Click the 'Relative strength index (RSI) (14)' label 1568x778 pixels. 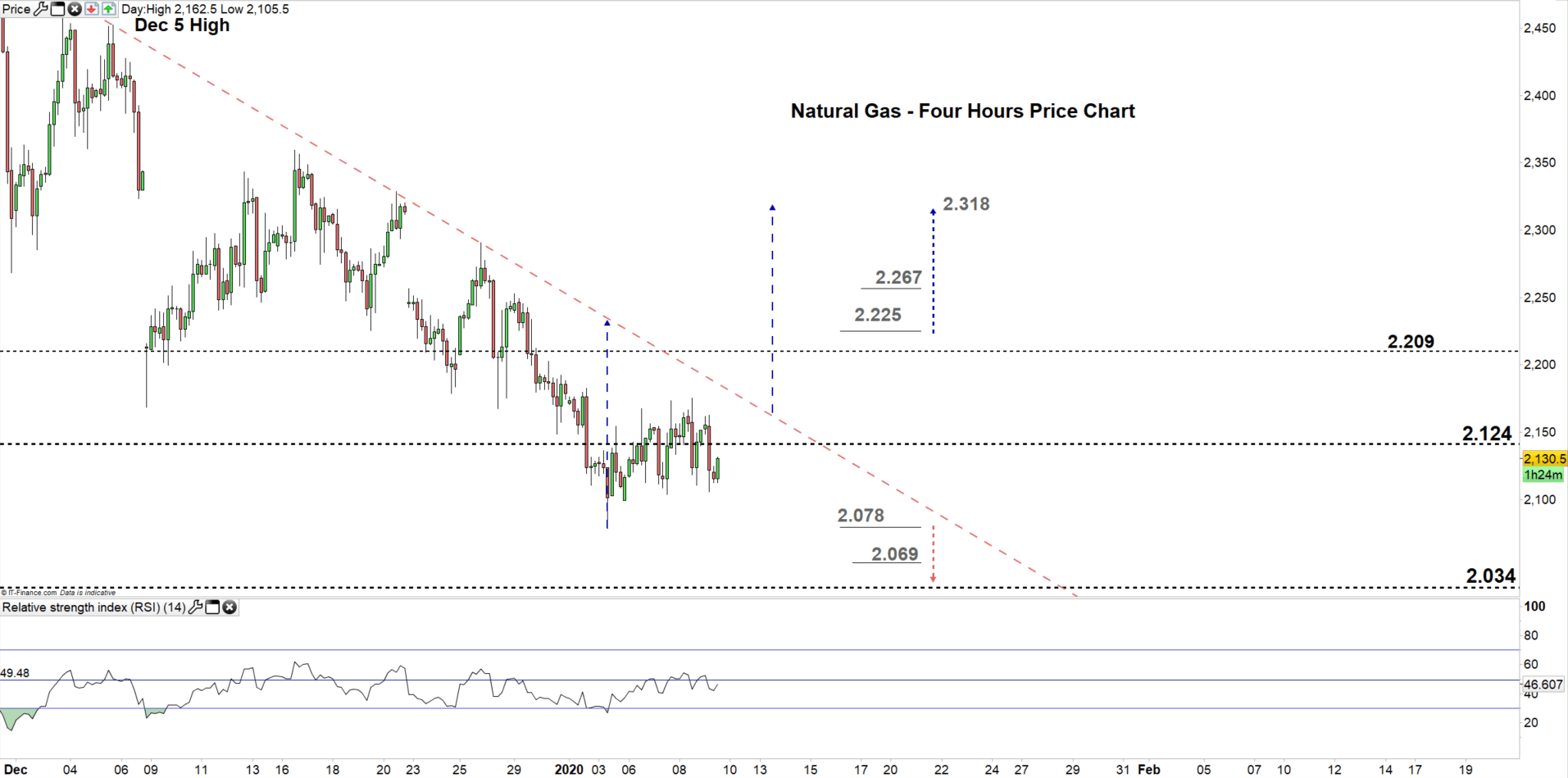[x=94, y=607]
